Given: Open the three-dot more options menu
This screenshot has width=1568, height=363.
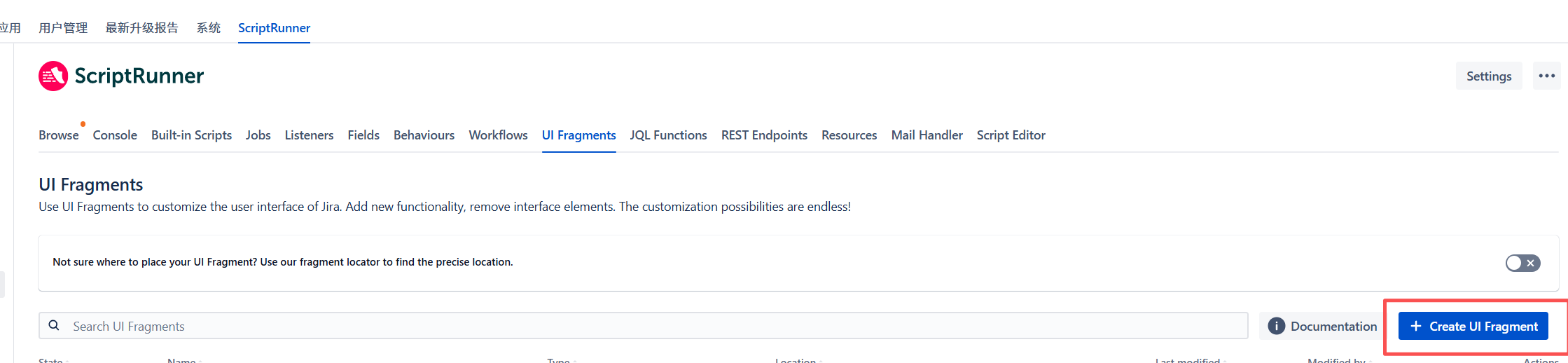Looking at the screenshot, I should (1546, 76).
